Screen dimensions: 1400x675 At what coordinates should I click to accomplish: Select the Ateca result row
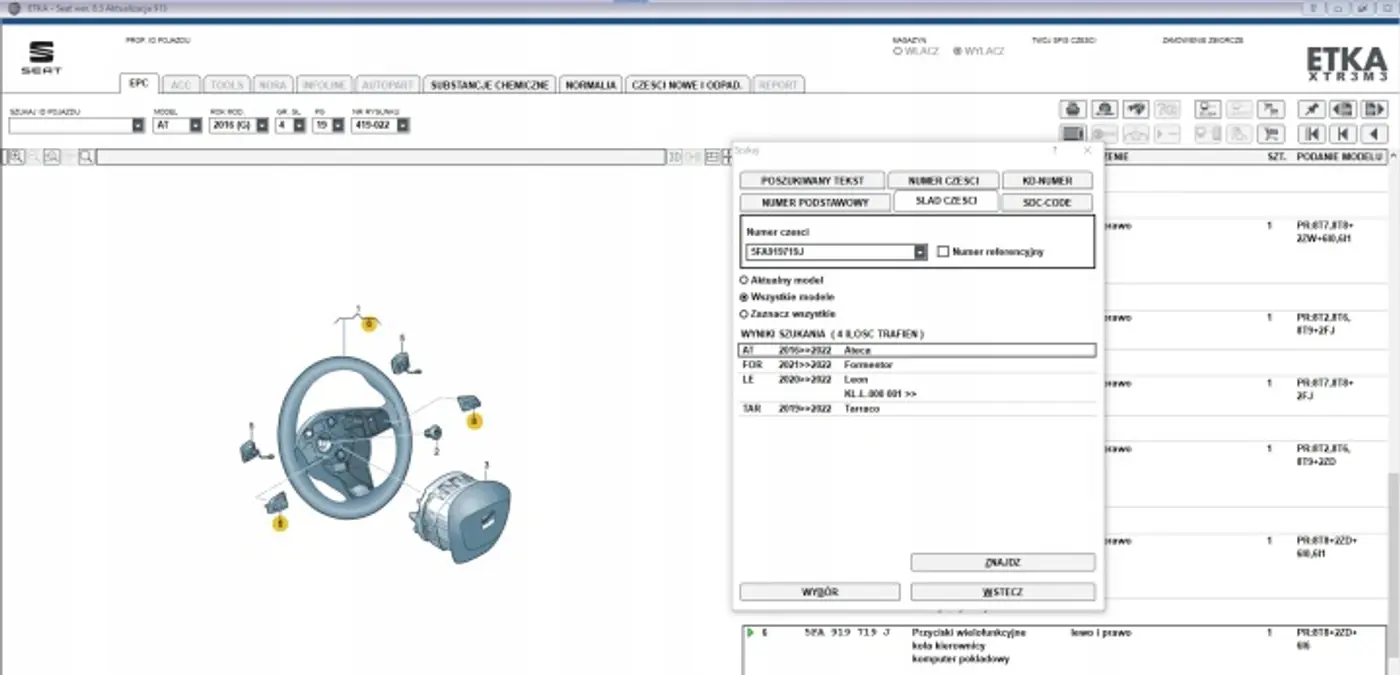coord(917,351)
